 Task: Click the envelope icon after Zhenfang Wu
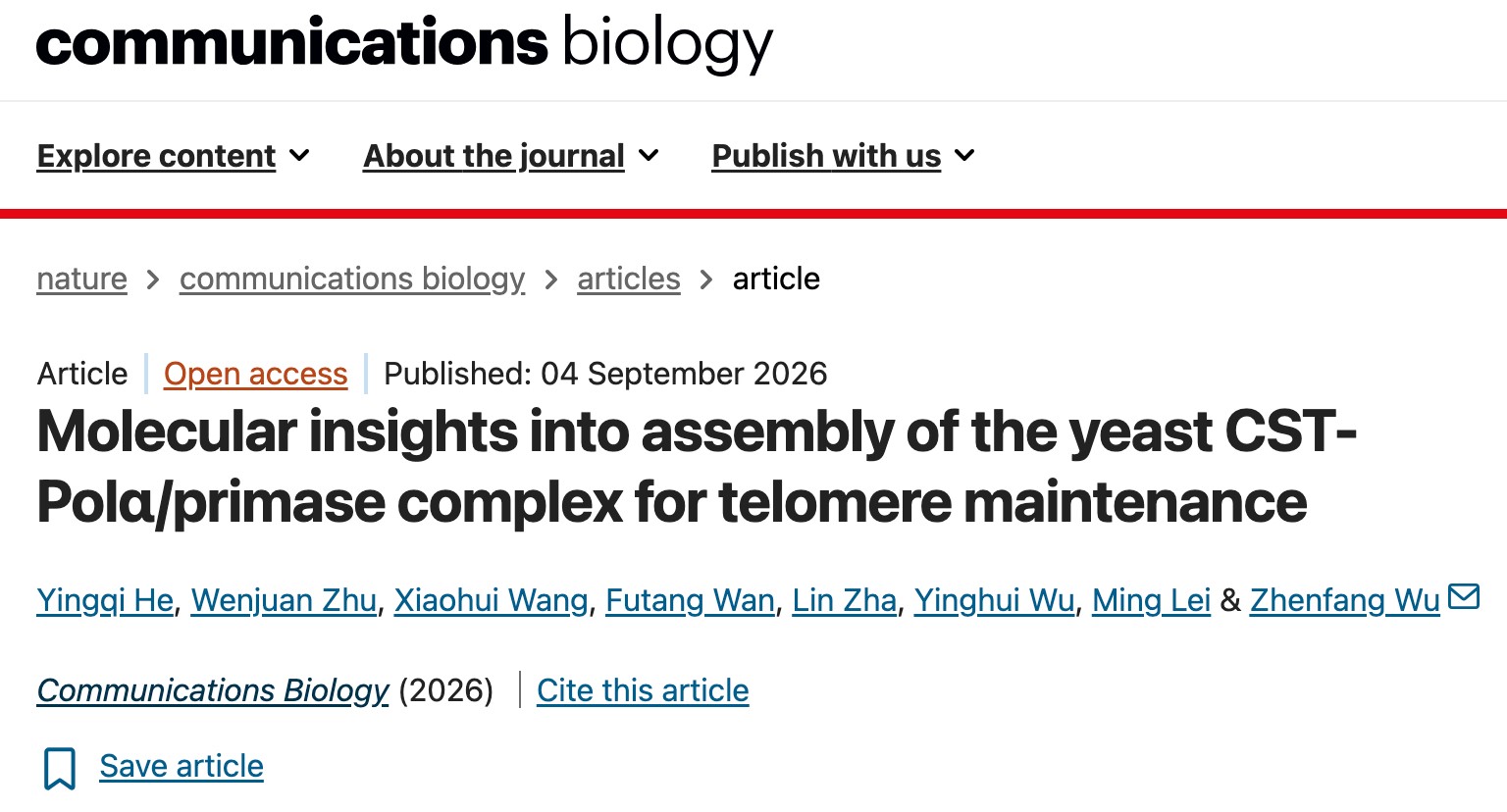1463,596
